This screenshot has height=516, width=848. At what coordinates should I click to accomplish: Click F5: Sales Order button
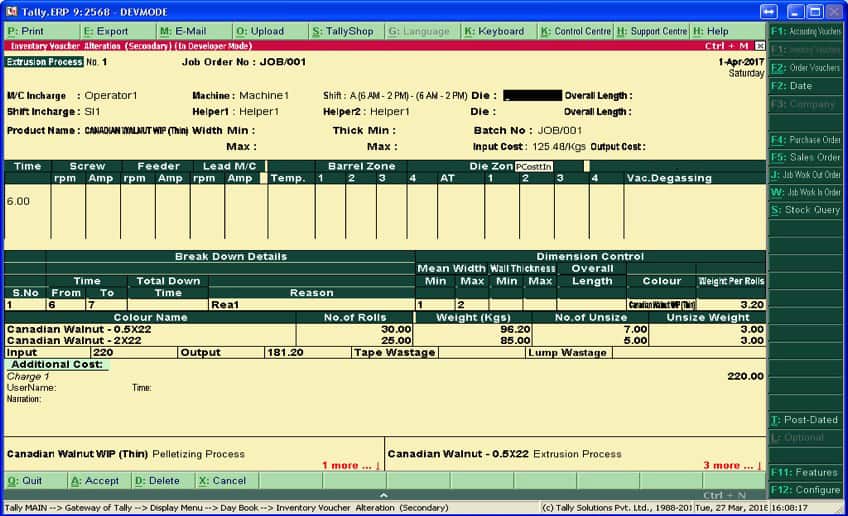(806, 157)
